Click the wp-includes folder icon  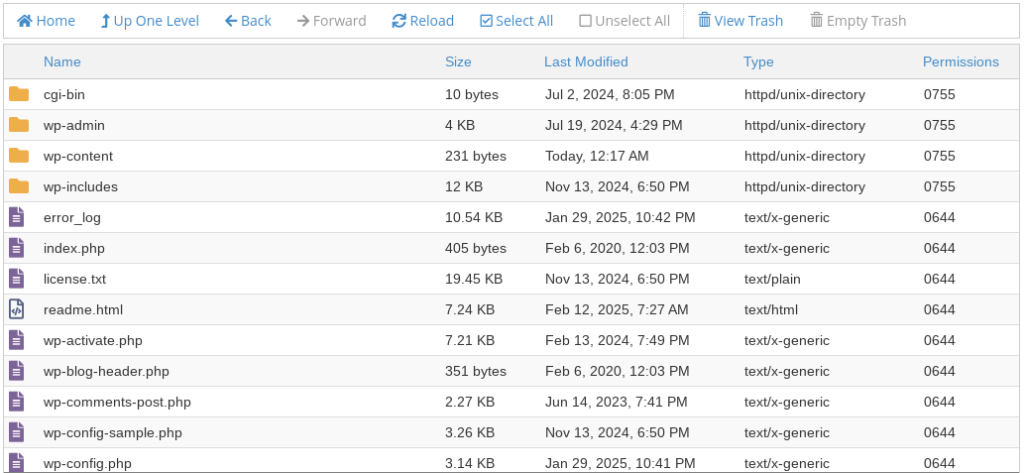19,186
